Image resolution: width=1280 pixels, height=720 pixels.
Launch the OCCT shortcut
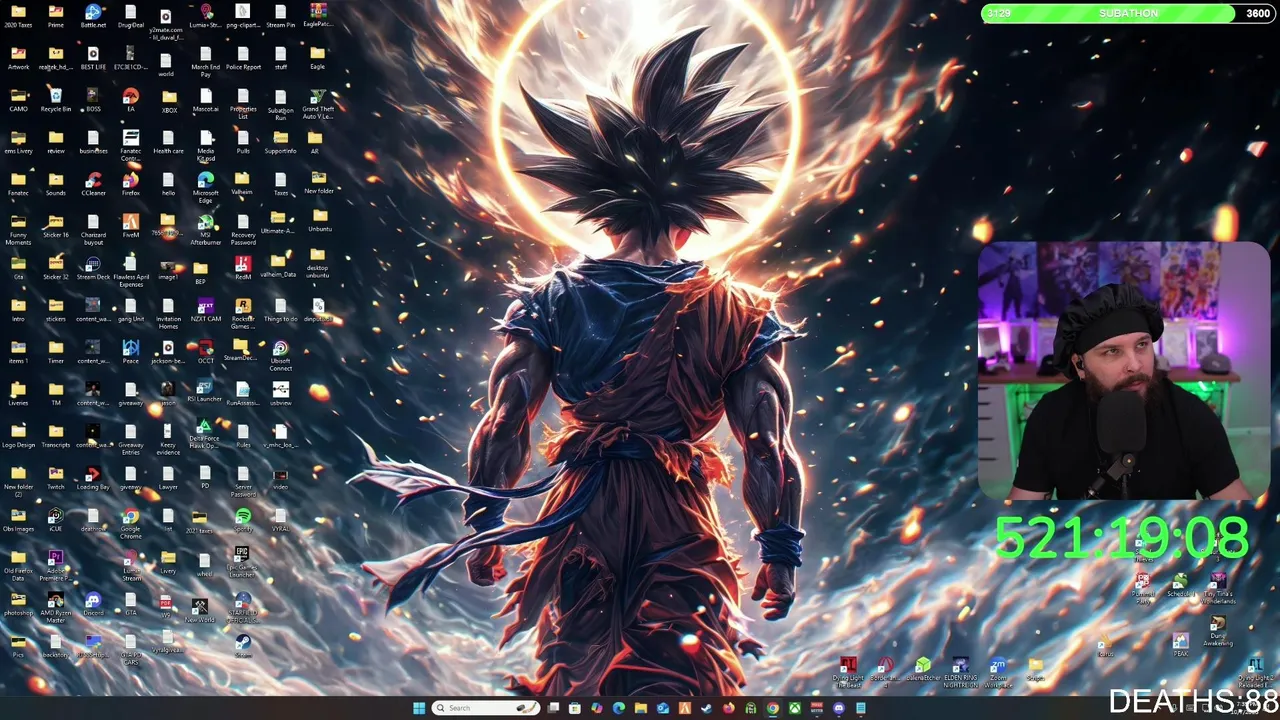coord(206,352)
